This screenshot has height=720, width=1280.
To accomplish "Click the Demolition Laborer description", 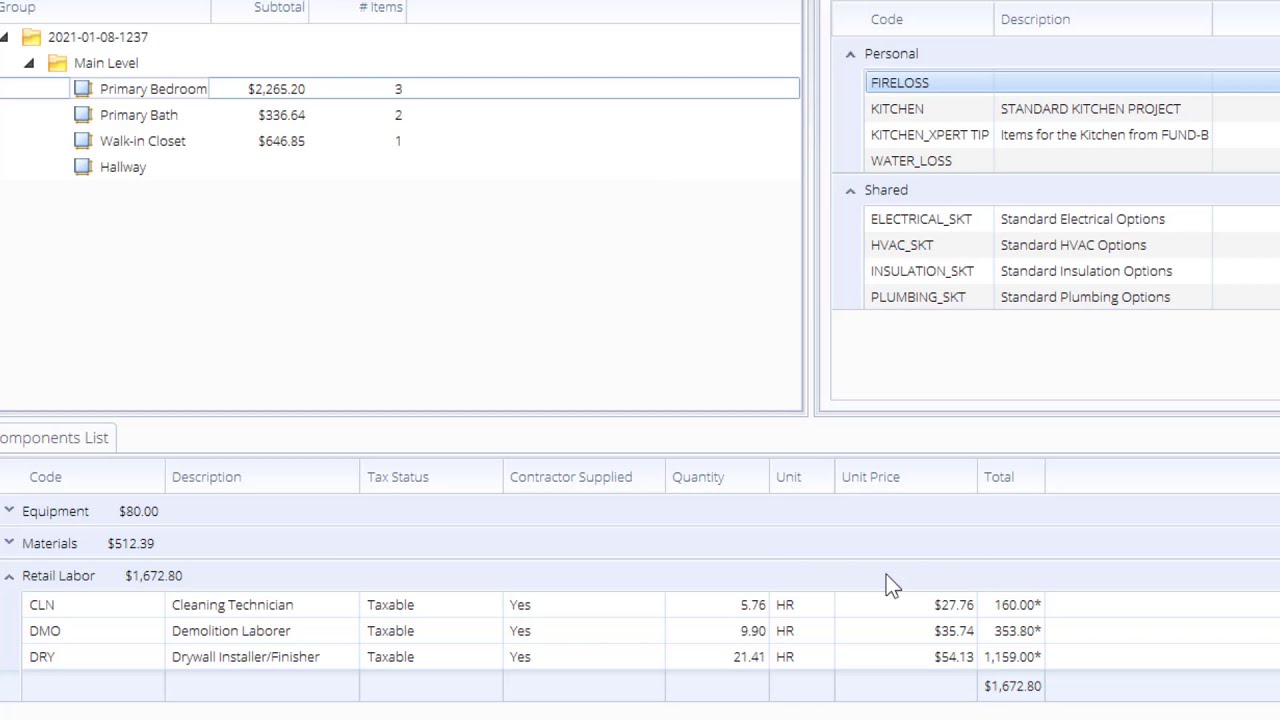I will click(231, 631).
